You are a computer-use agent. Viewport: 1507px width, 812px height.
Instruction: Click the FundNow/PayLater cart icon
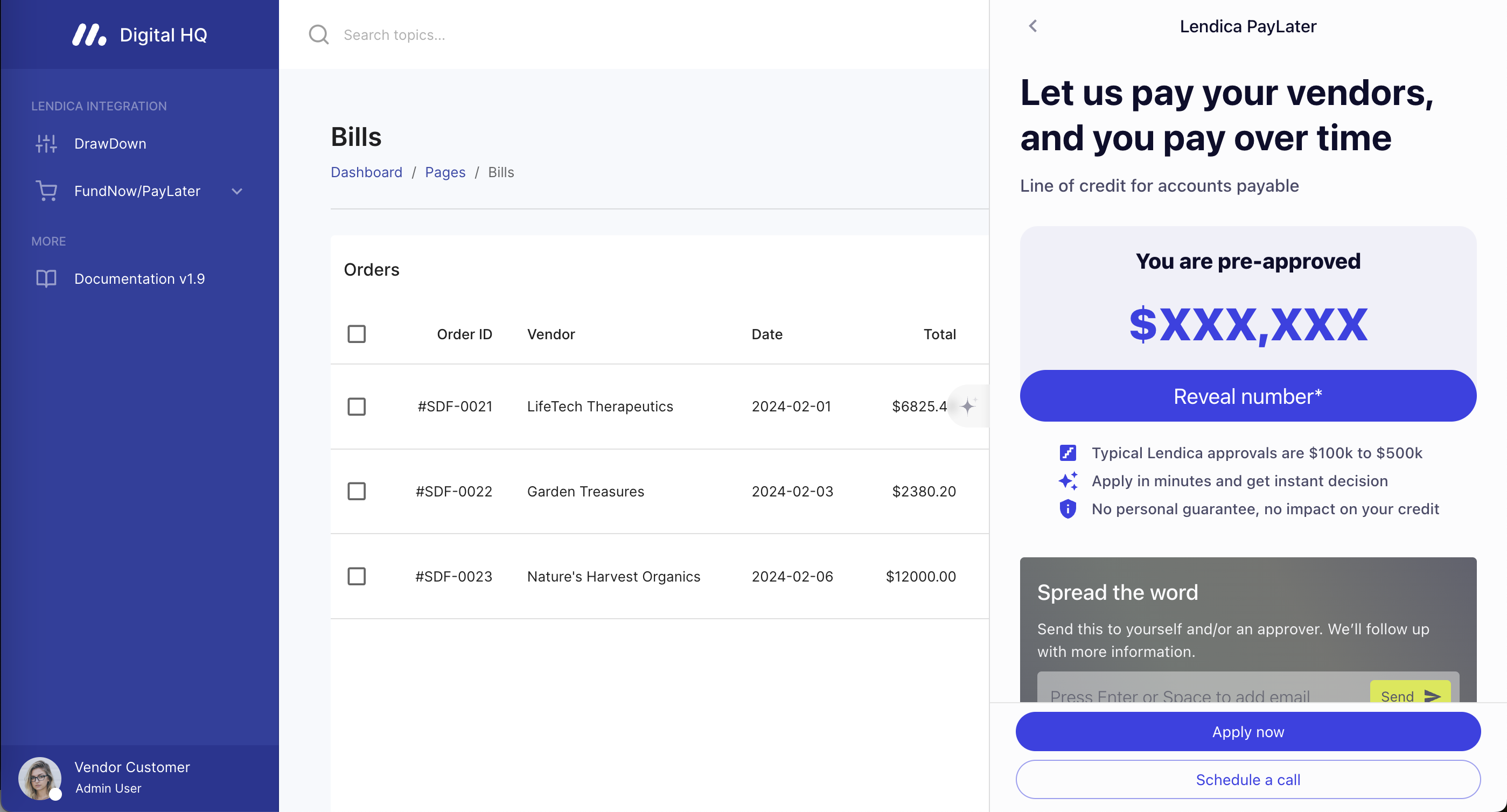pos(46,191)
